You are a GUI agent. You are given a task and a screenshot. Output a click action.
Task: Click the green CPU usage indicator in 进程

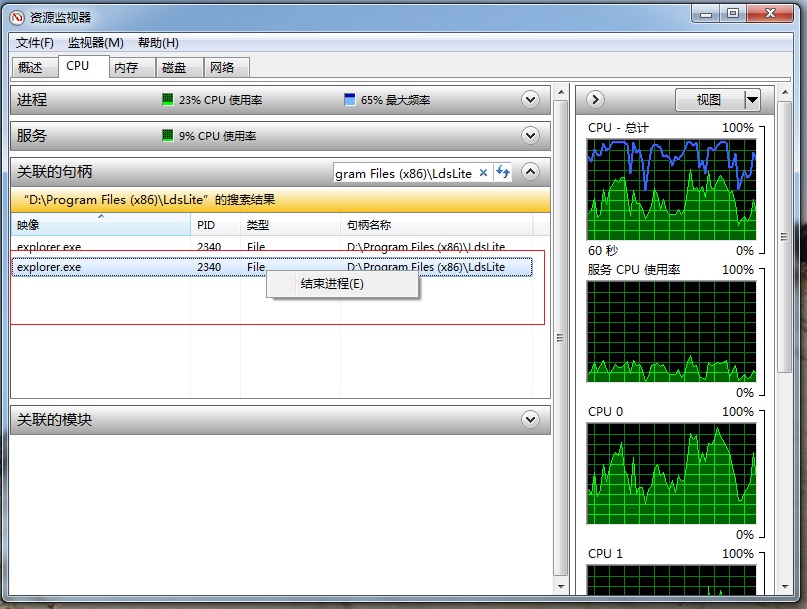point(168,99)
